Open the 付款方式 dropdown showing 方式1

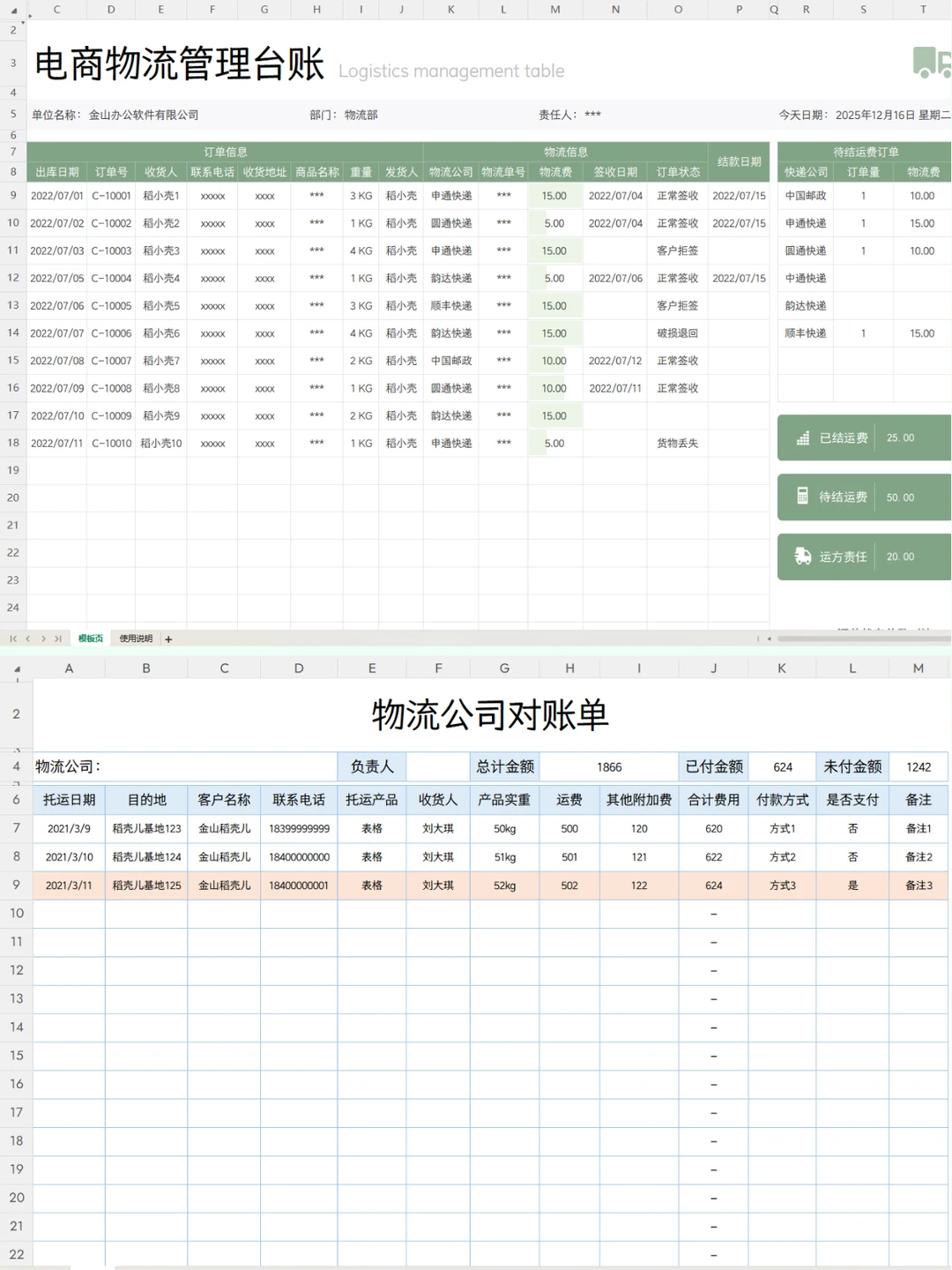(x=781, y=828)
